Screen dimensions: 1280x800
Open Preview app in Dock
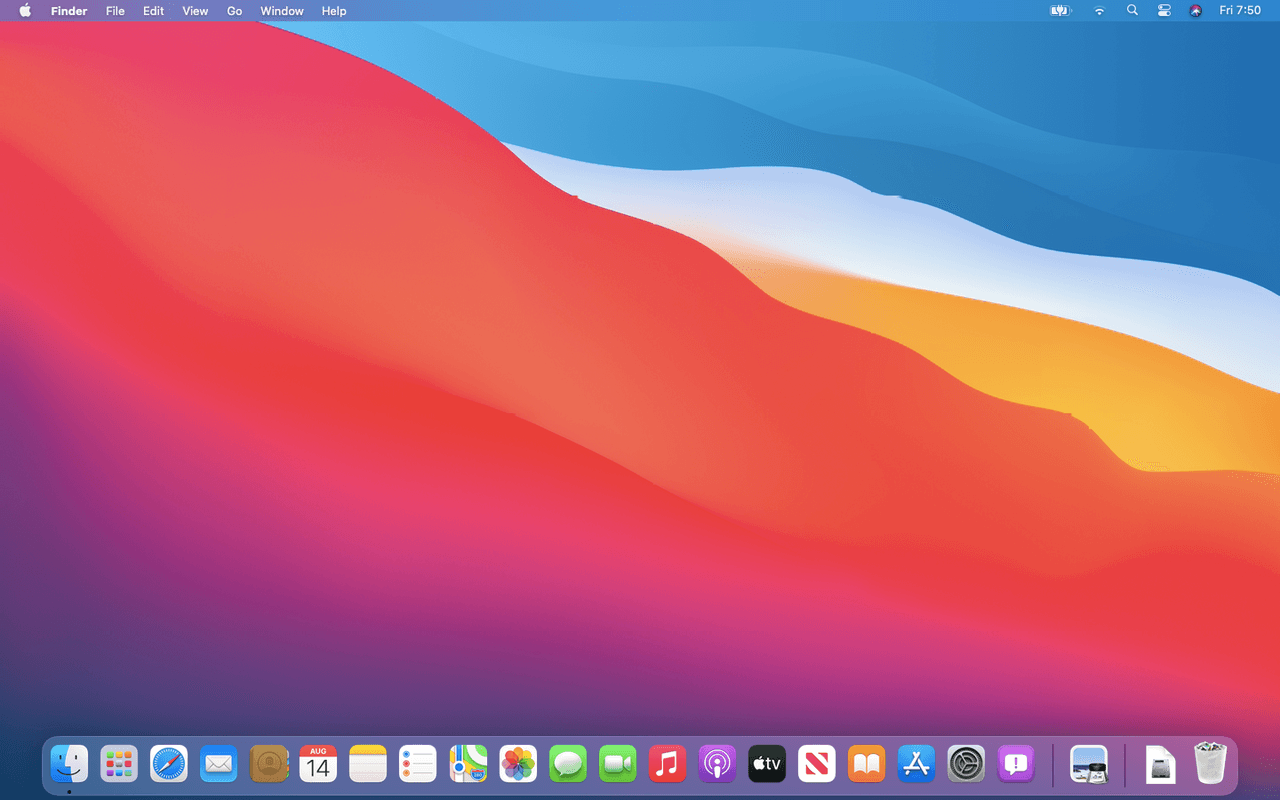pos(1089,765)
